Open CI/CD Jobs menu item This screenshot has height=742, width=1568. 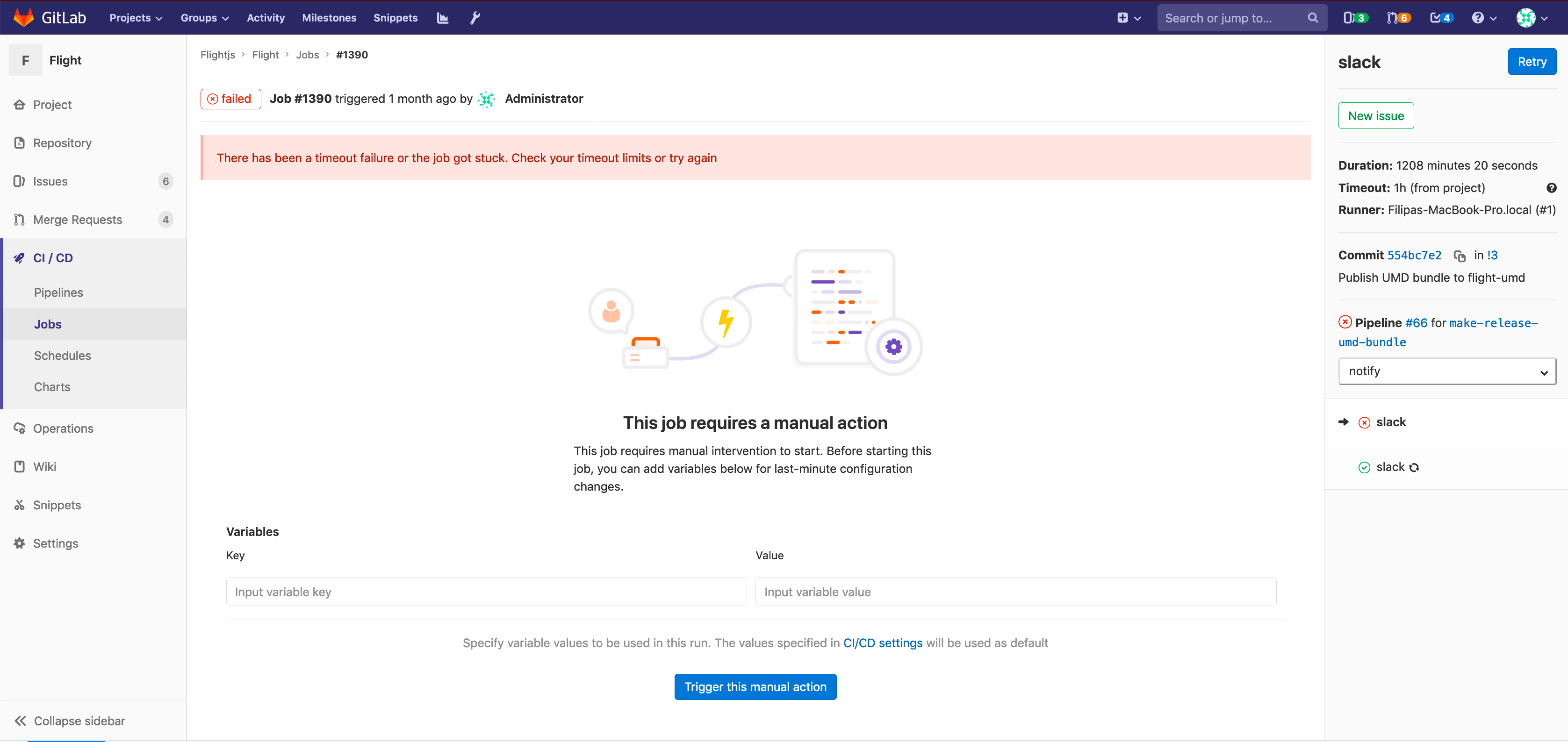[x=48, y=324]
